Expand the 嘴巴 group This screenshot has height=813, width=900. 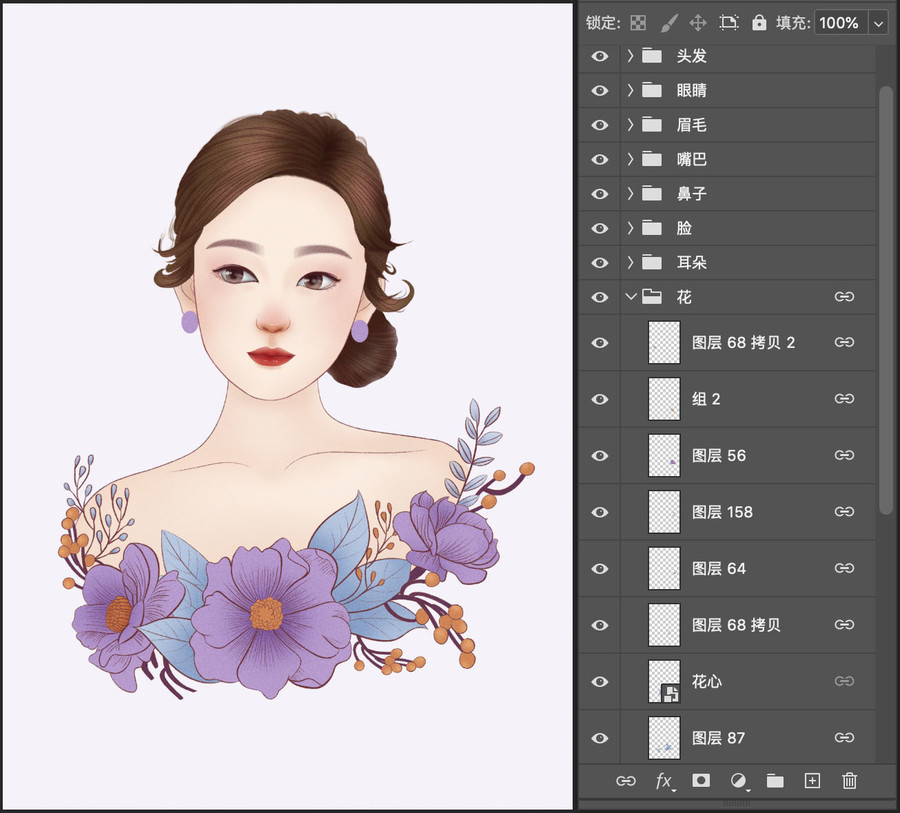pyautogui.click(x=631, y=159)
